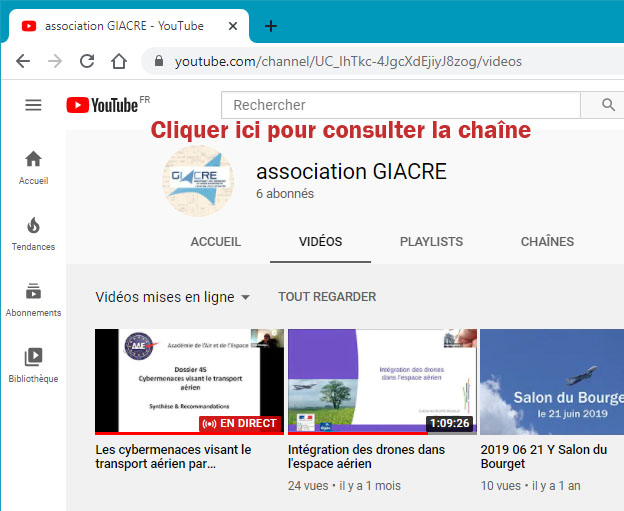Open Intégration des drones video title
This screenshot has width=624, height=511.
pyautogui.click(x=365, y=457)
